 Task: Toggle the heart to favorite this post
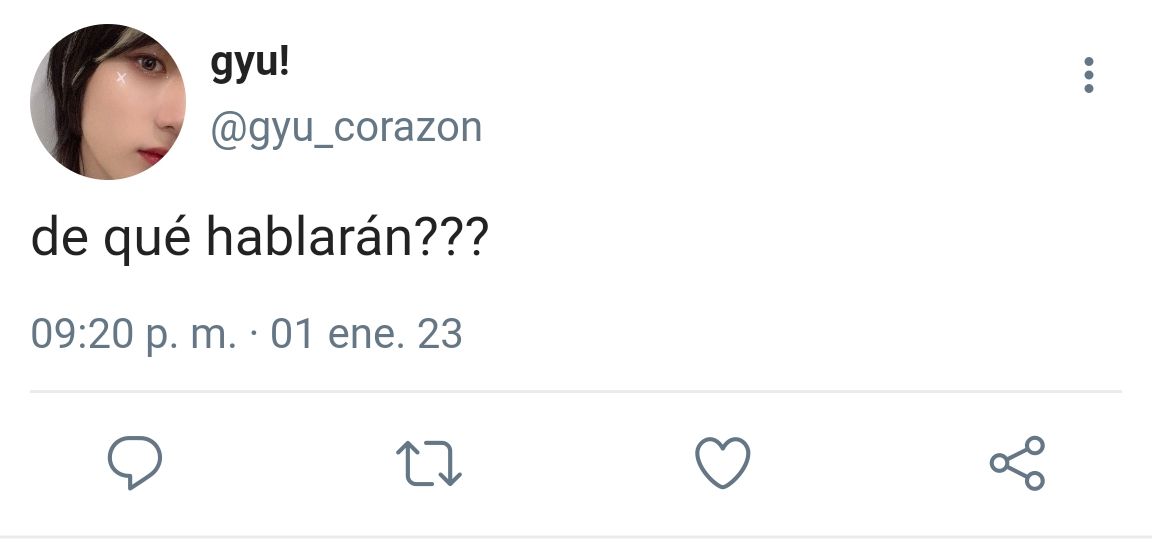click(x=723, y=463)
